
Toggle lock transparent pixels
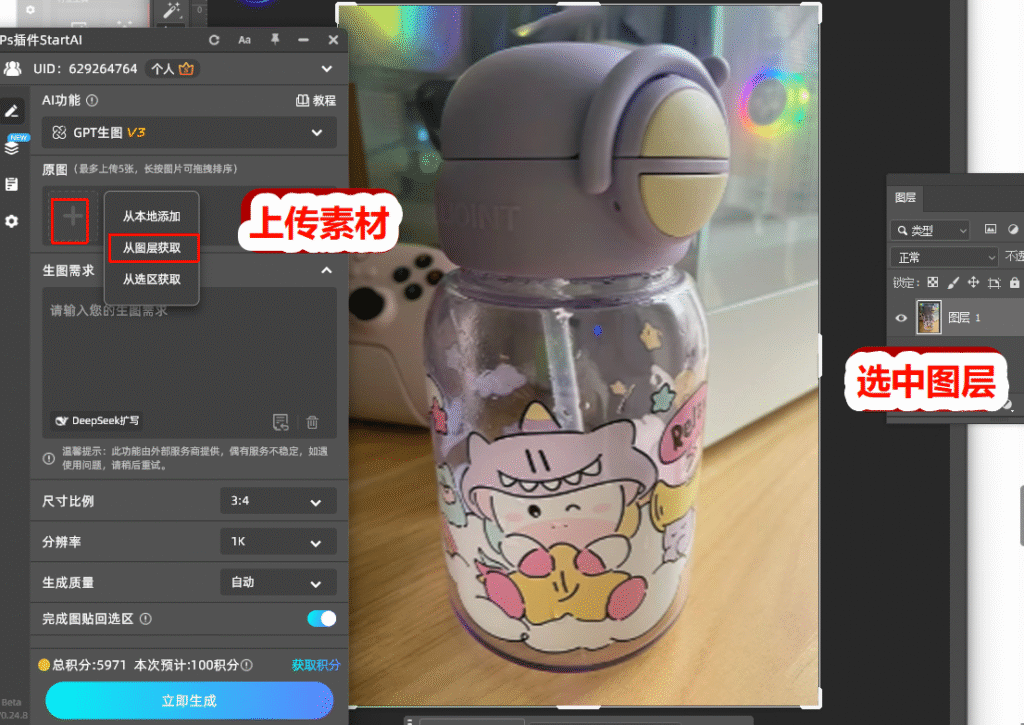933,283
